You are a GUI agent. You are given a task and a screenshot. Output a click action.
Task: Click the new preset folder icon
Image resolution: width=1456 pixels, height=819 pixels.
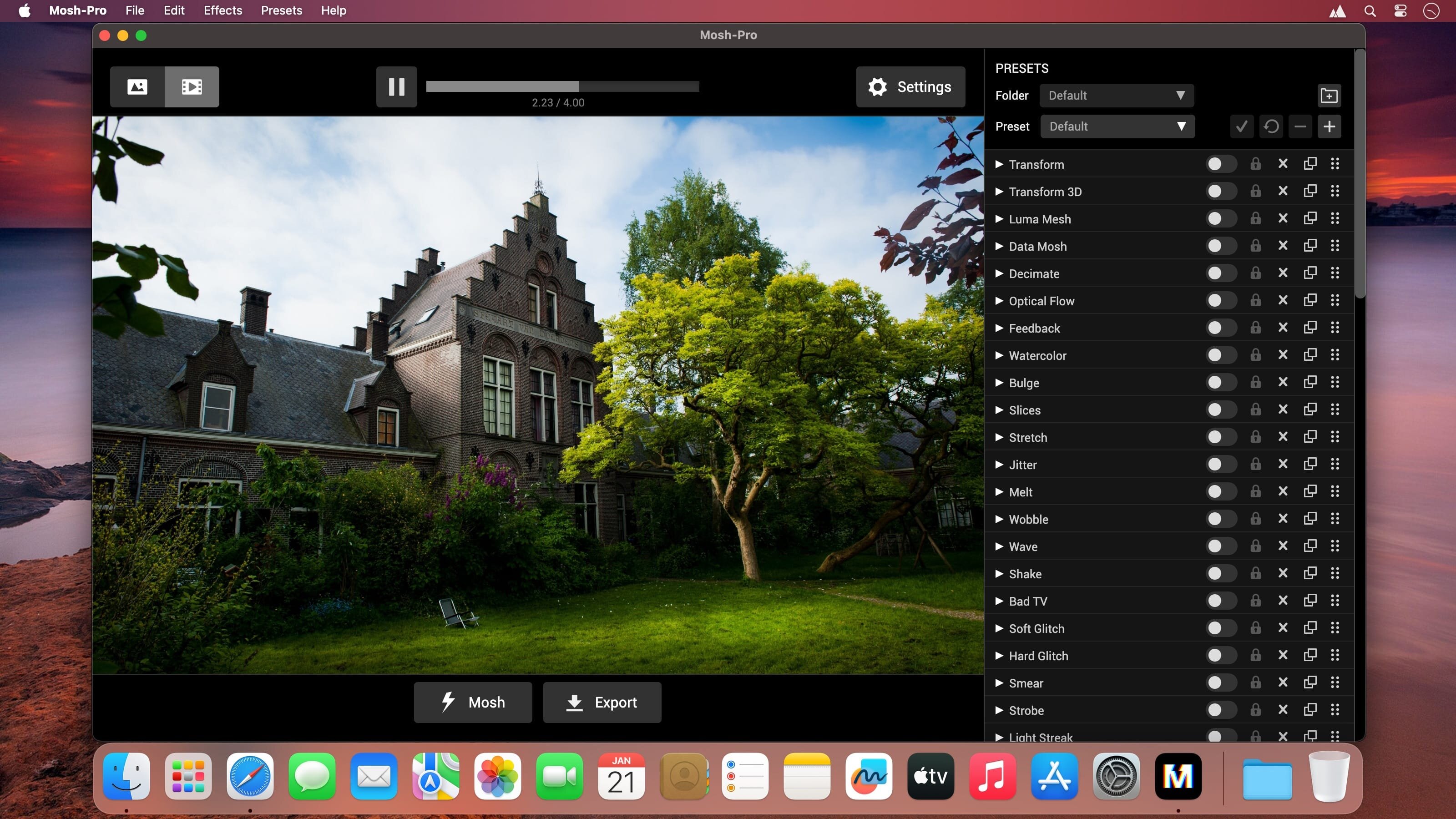click(1329, 96)
